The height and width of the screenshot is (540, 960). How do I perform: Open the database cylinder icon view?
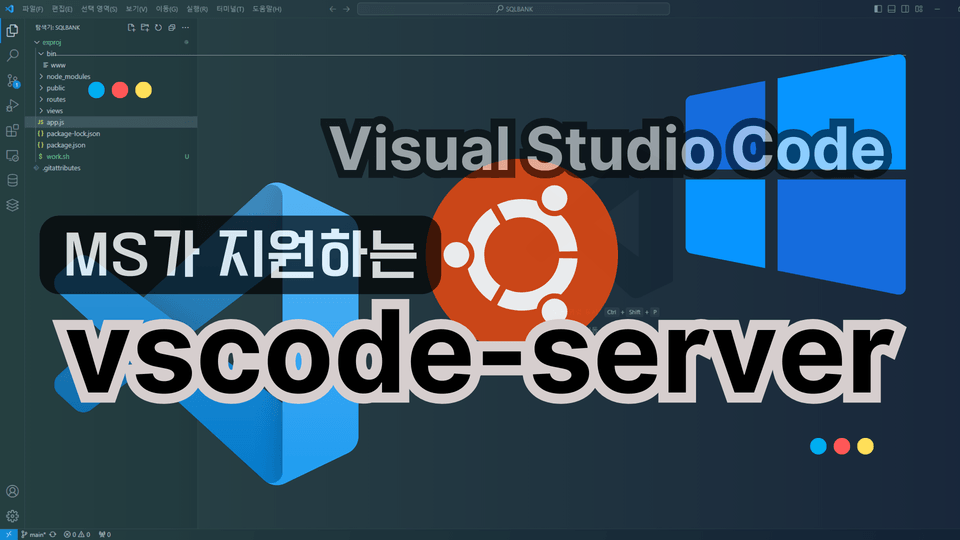tap(12, 180)
